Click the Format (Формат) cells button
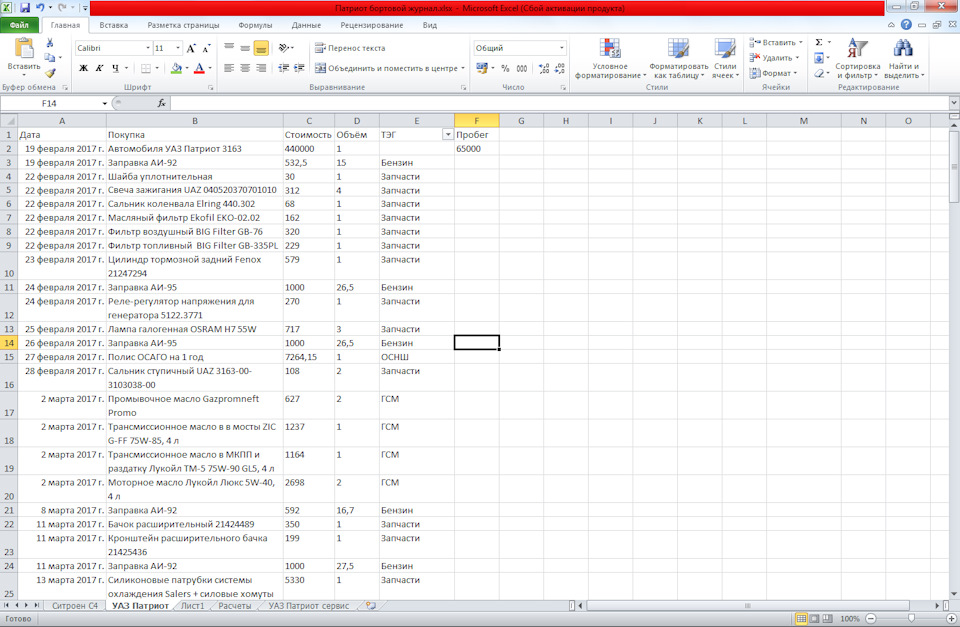This screenshot has width=960, height=627. (773, 73)
